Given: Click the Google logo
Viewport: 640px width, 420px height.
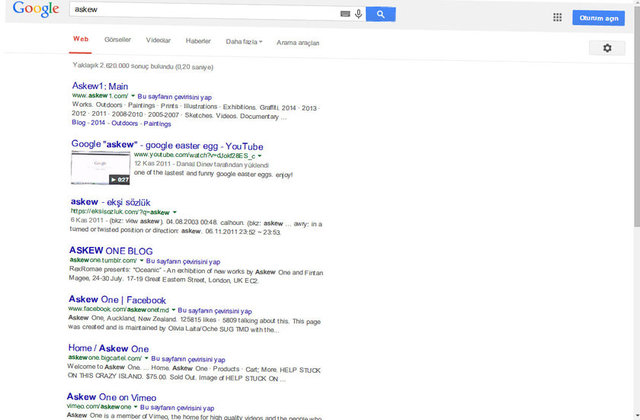Looking at the screenshot, I should pos(36,9).
